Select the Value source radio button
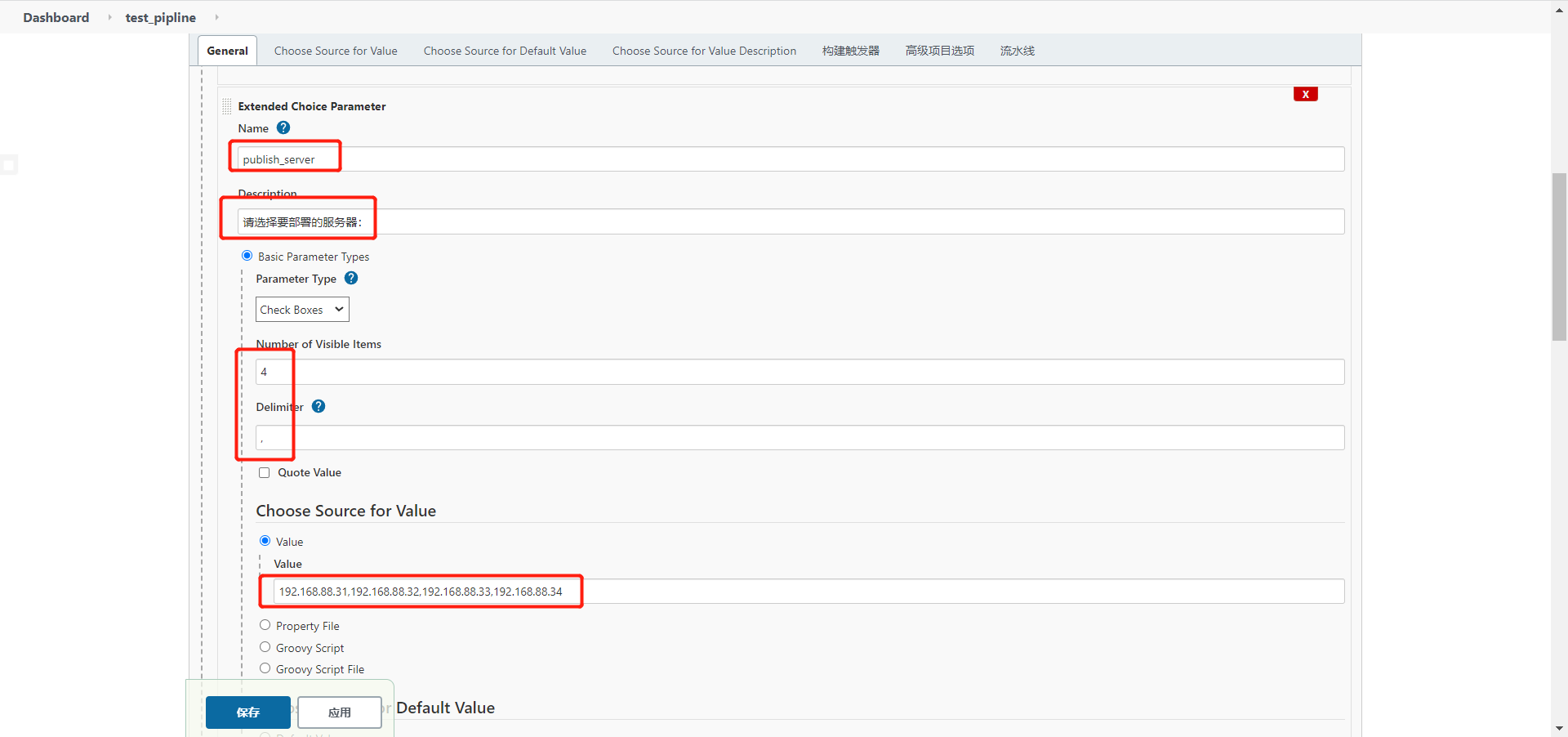 click(265, 541)
